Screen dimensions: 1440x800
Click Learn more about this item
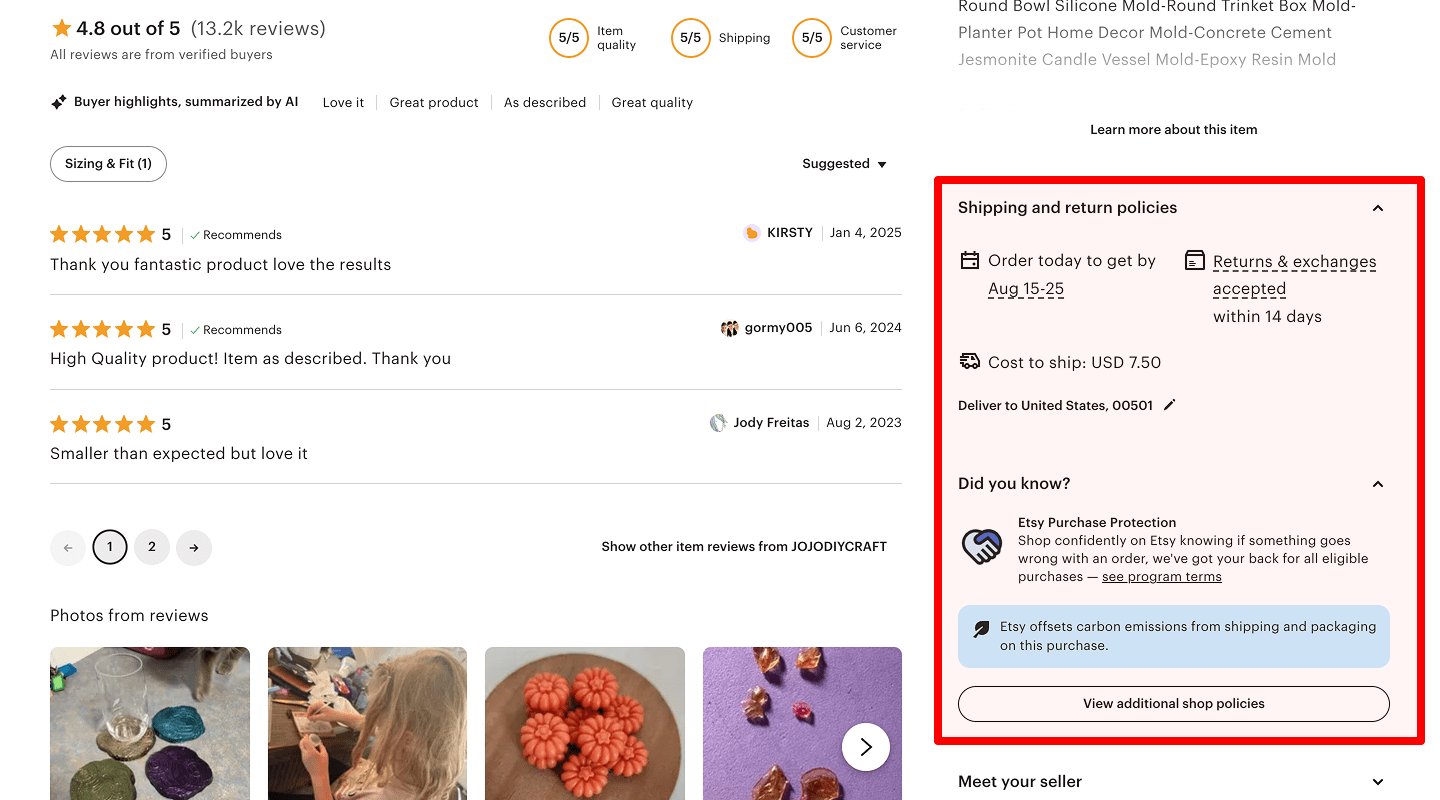coord(1173,130)
